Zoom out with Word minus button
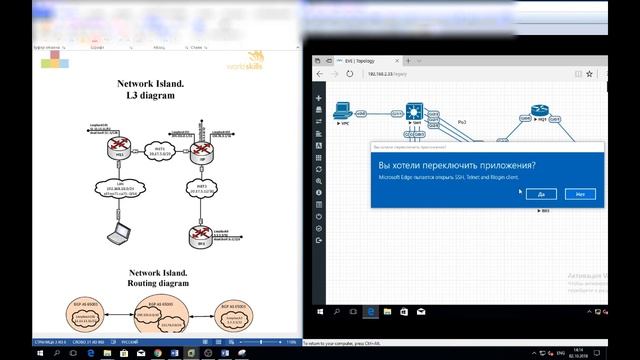Image resolution: width=640 pixels, height=360 pixels. [241, 342]
